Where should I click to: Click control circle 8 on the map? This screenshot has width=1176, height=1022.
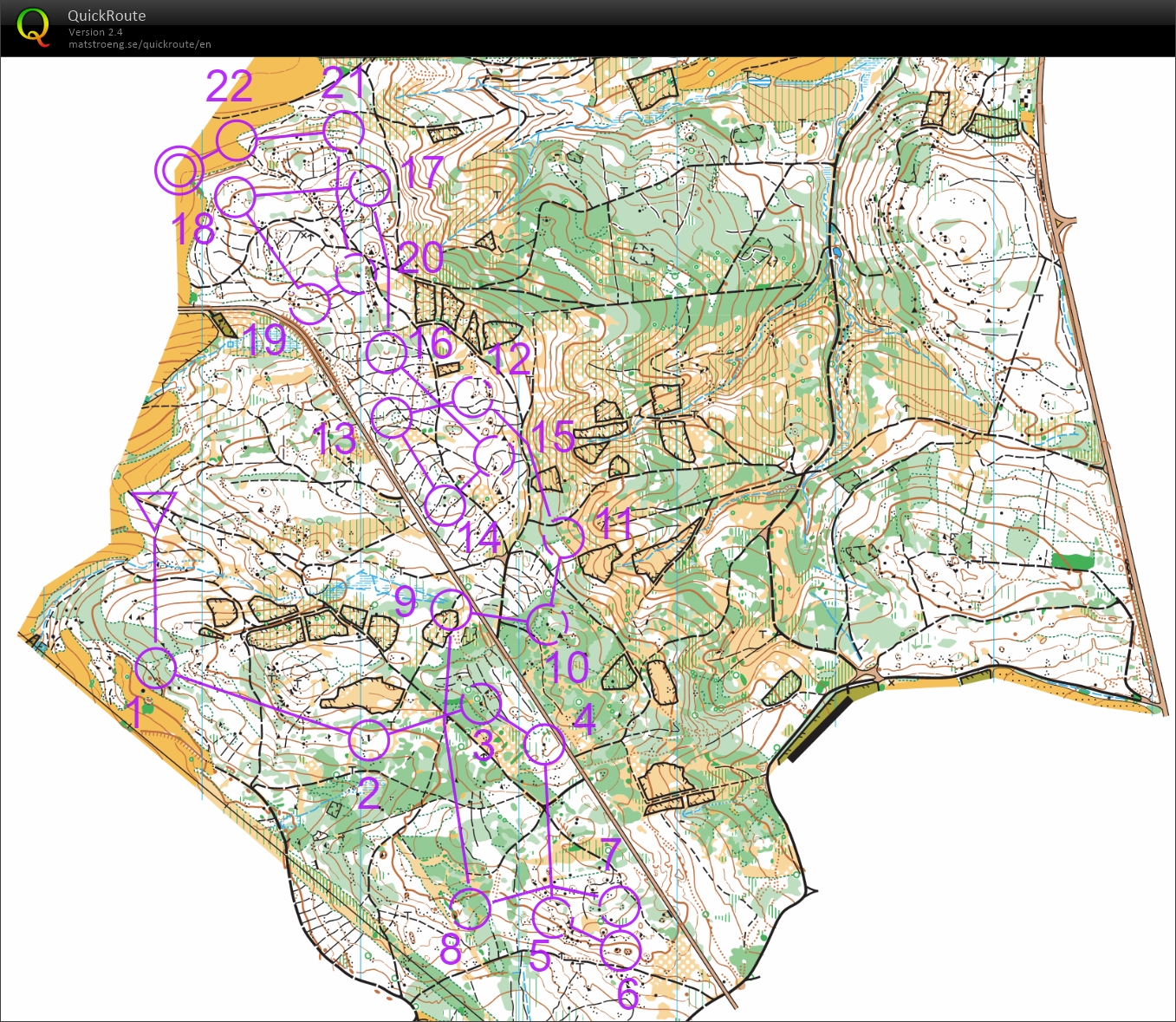coord(471,908)
